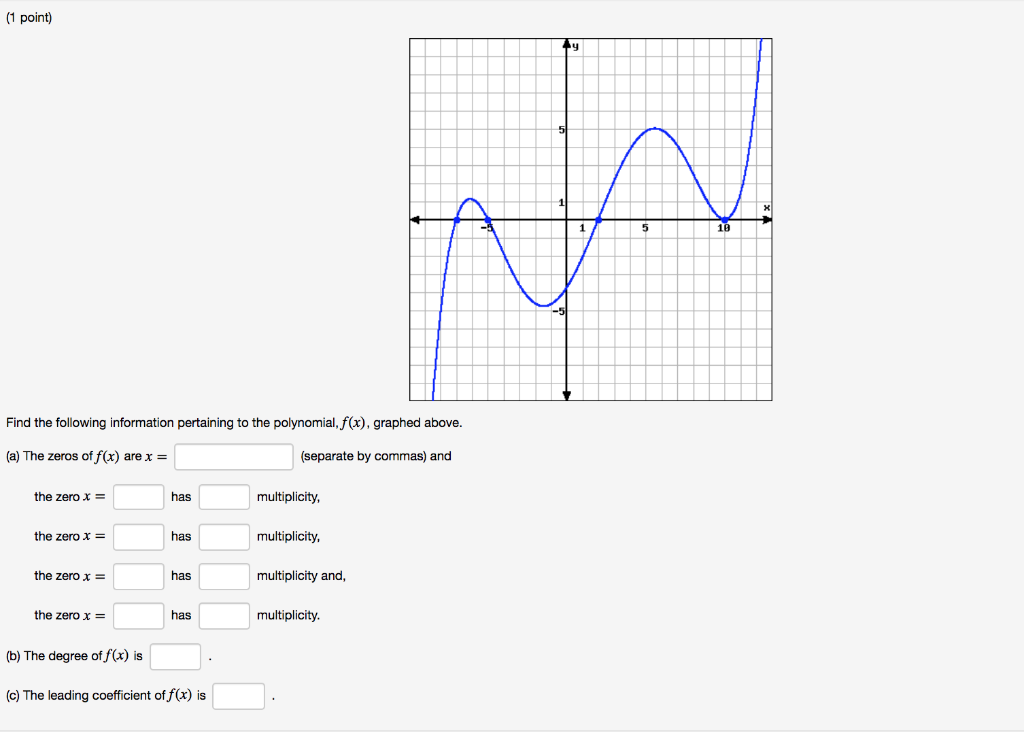The width and height of the screenshot is (1024, 733).
Task: Click the x-axis label on the graph
Action: [x=765, y=206]
